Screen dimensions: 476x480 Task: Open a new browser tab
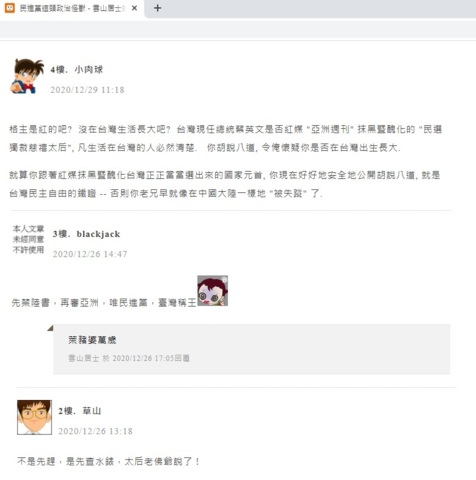(x=158, y=8)
